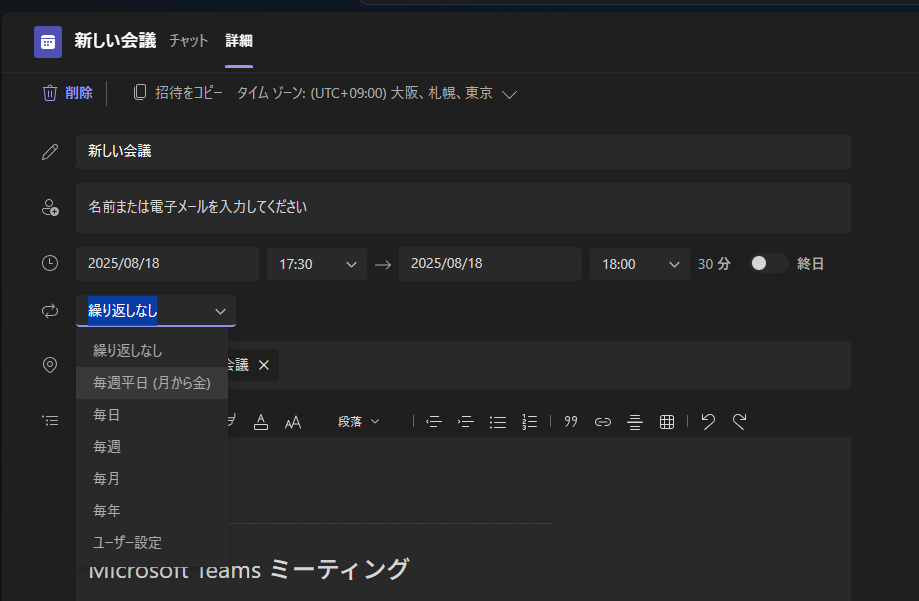This screenshot has height=601, width=919.
Task: Toggle the all-day (終日) switch
Action: 768,264
